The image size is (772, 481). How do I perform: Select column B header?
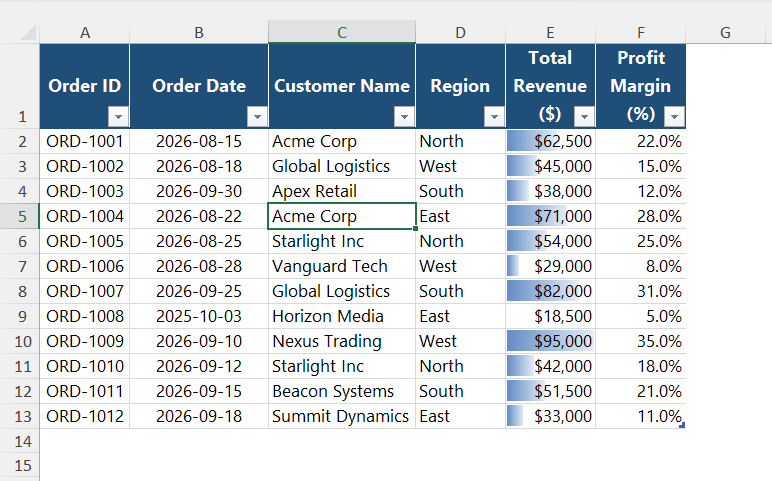tap(199, 32)
